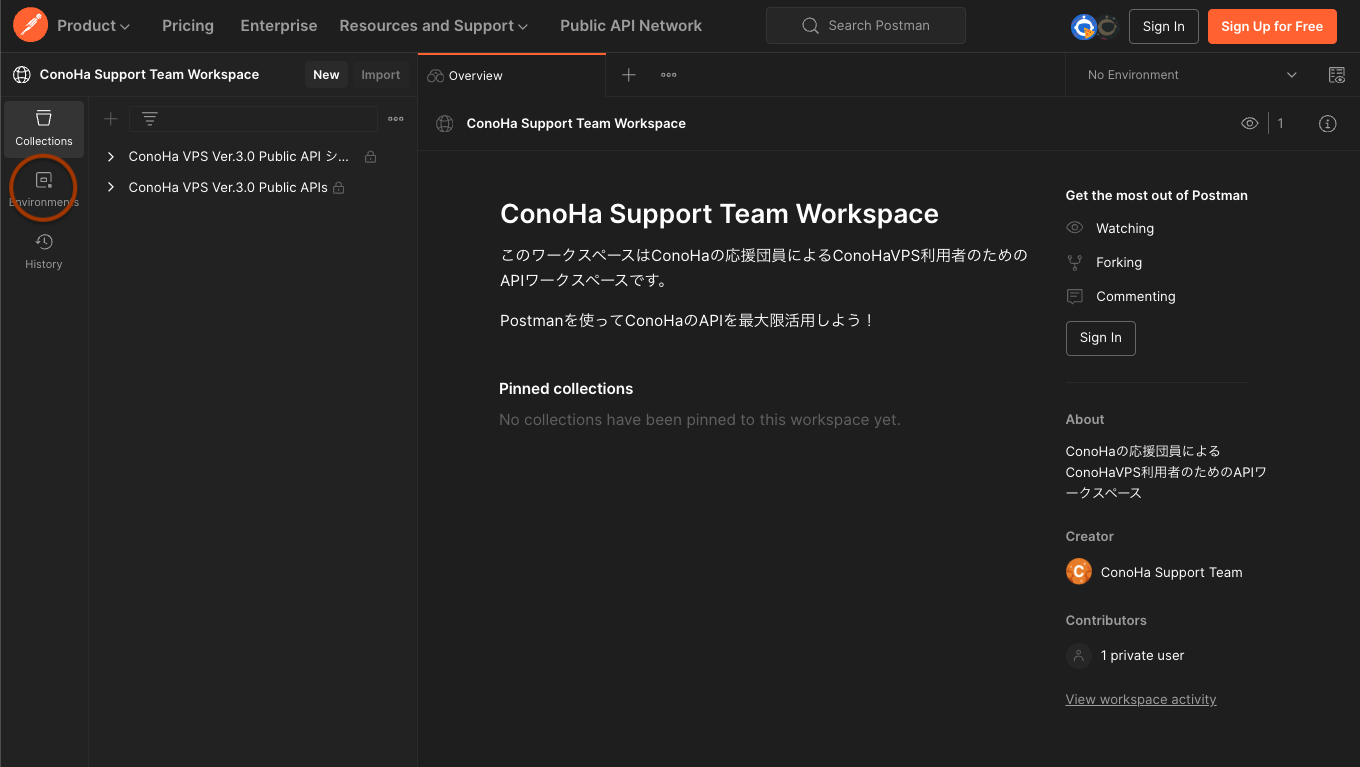Select ConoHa VPS Ver.3.0 Public API シ... row
Screen dimensions: 1360x767
[253, 157]
